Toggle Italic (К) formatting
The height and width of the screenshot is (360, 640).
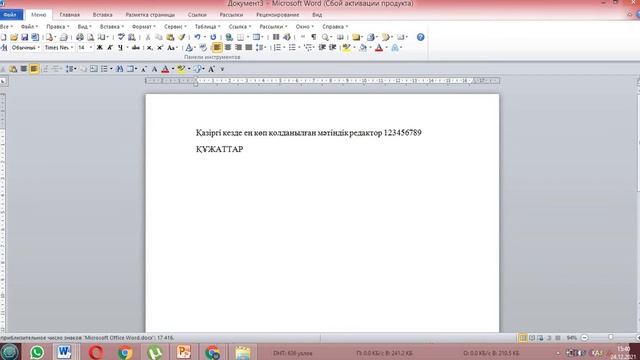pyautogui.click(x=110, y=48)
